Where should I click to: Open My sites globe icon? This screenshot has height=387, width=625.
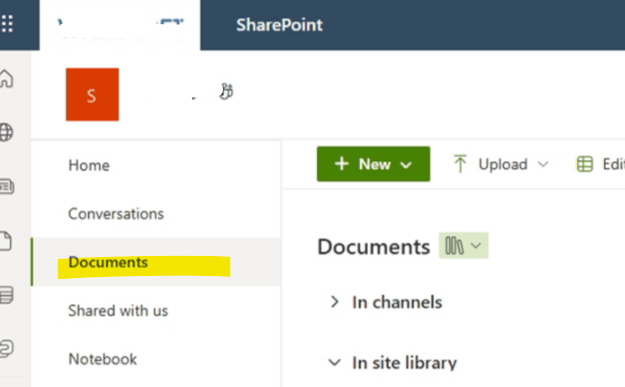[6, 132]
